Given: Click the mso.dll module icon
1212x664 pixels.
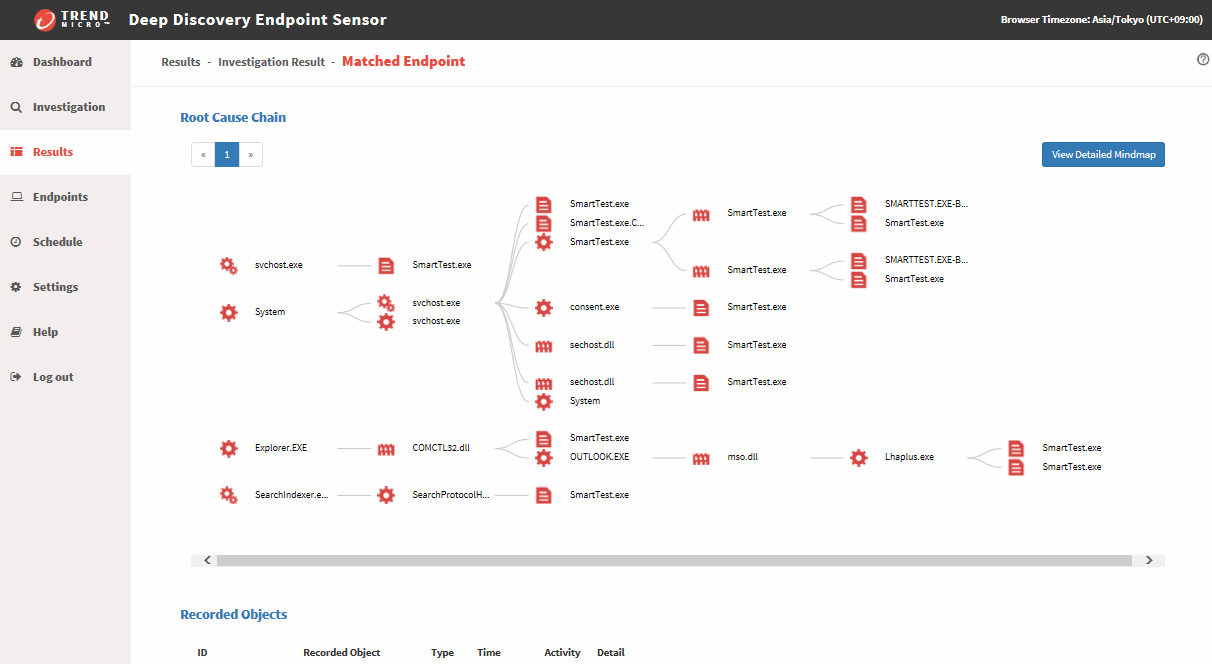Looking at the screenshot, I should click(x=701, y=457).
